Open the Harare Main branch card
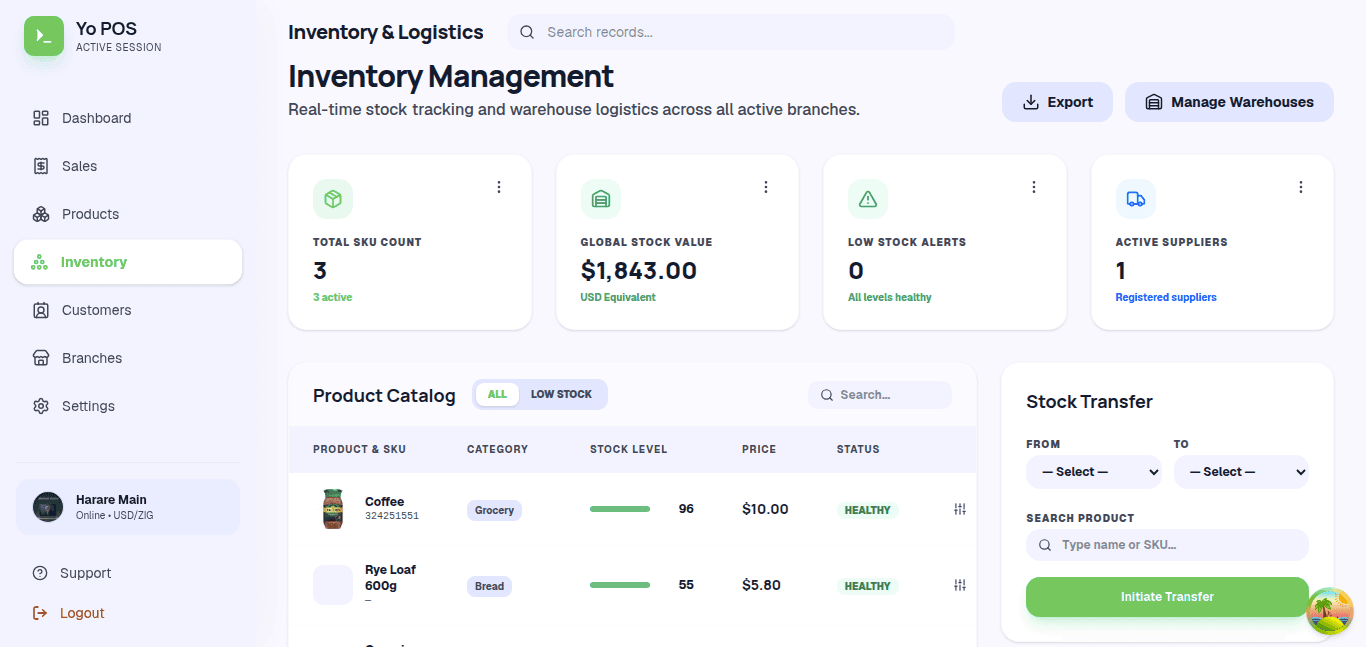 (x=128, y=507)
